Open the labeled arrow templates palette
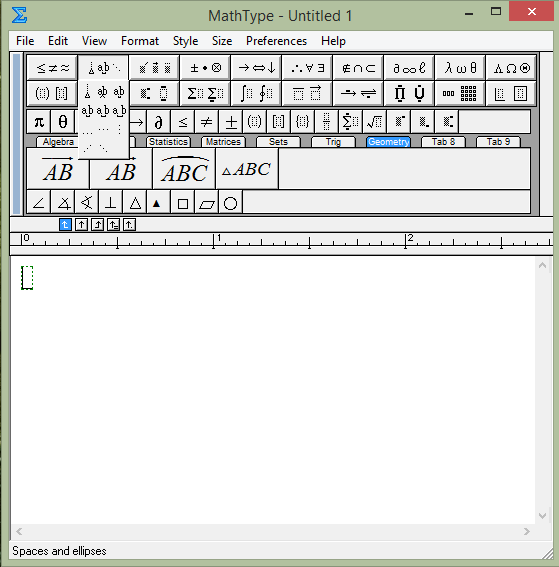The width and height of the screenshot is (559, 567). (x=358, y=93)
